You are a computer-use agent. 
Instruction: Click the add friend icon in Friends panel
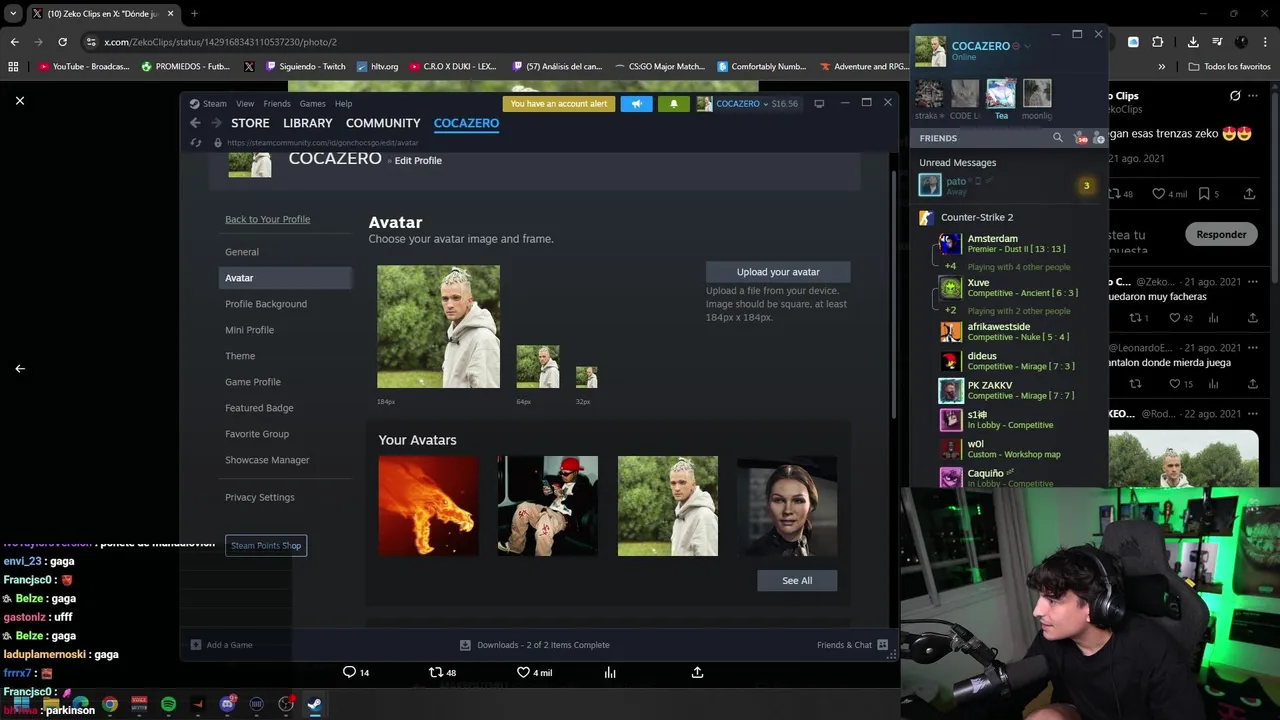tap(1098, 138)
